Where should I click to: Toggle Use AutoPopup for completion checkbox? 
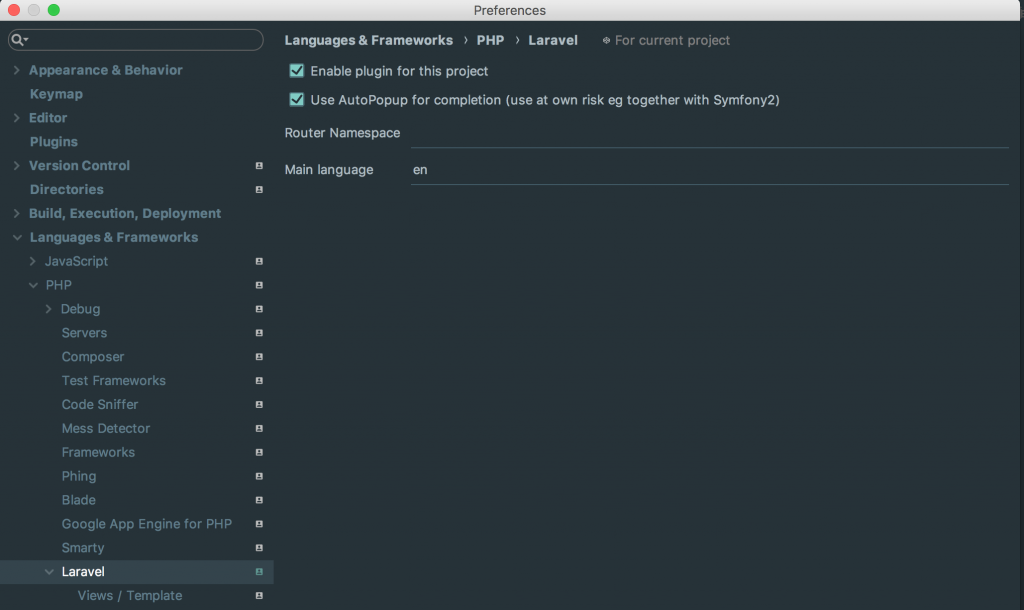pos(296,100)
